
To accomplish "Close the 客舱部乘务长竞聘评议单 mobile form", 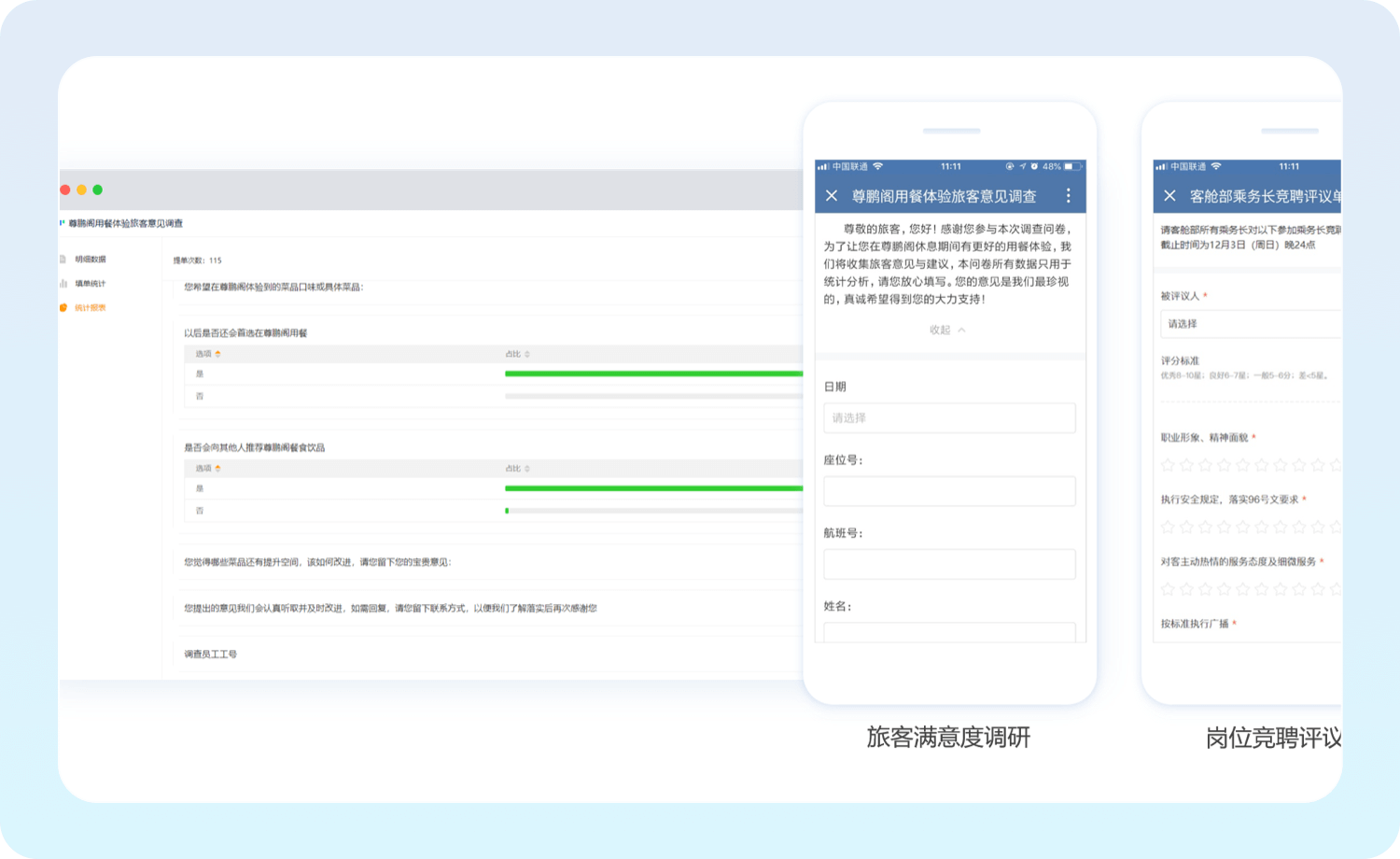I will (x=1169, y=196).
